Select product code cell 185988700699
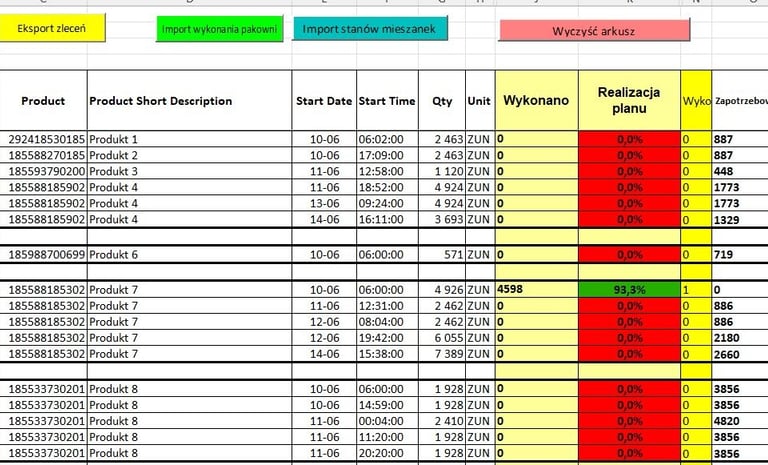The height and width of the screenshot is (465, 768). pyautogui.click(x=44, y=255)
